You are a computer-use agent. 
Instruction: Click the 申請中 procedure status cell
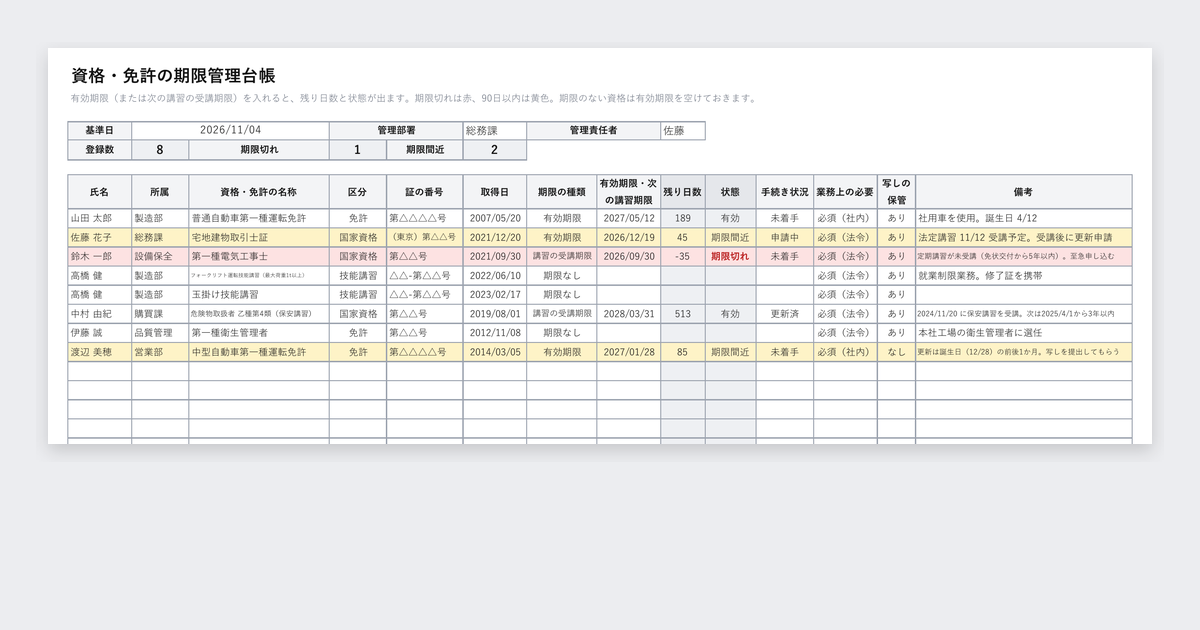click(785, 237)
